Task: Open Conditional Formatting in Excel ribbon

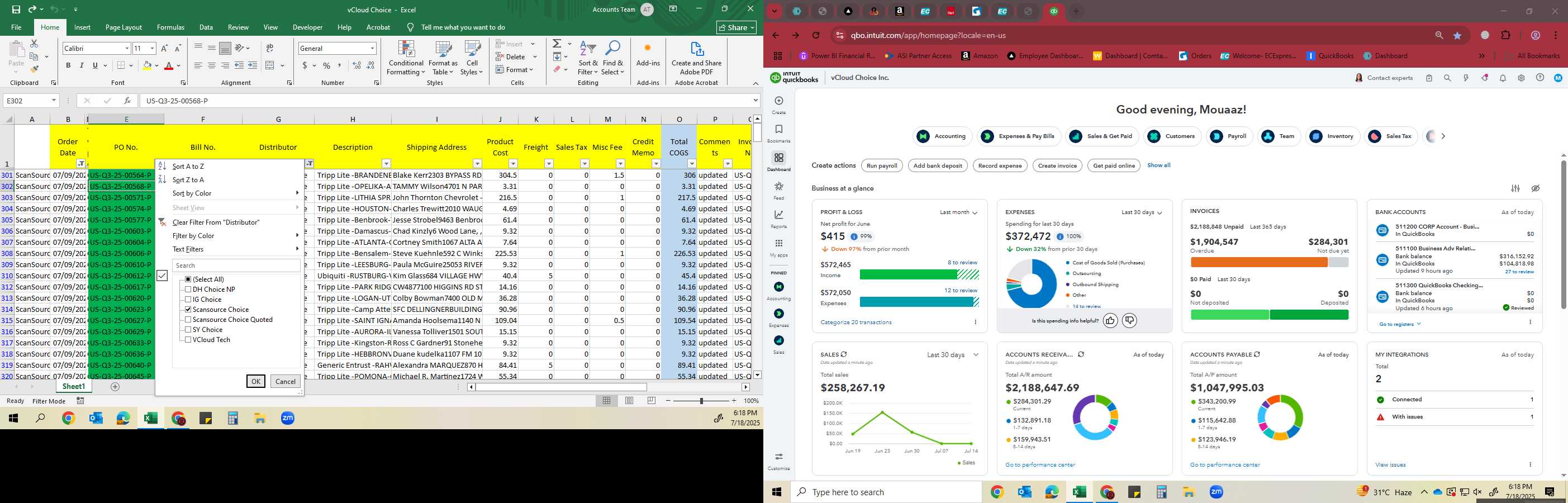Action: (x=406, y=59)
